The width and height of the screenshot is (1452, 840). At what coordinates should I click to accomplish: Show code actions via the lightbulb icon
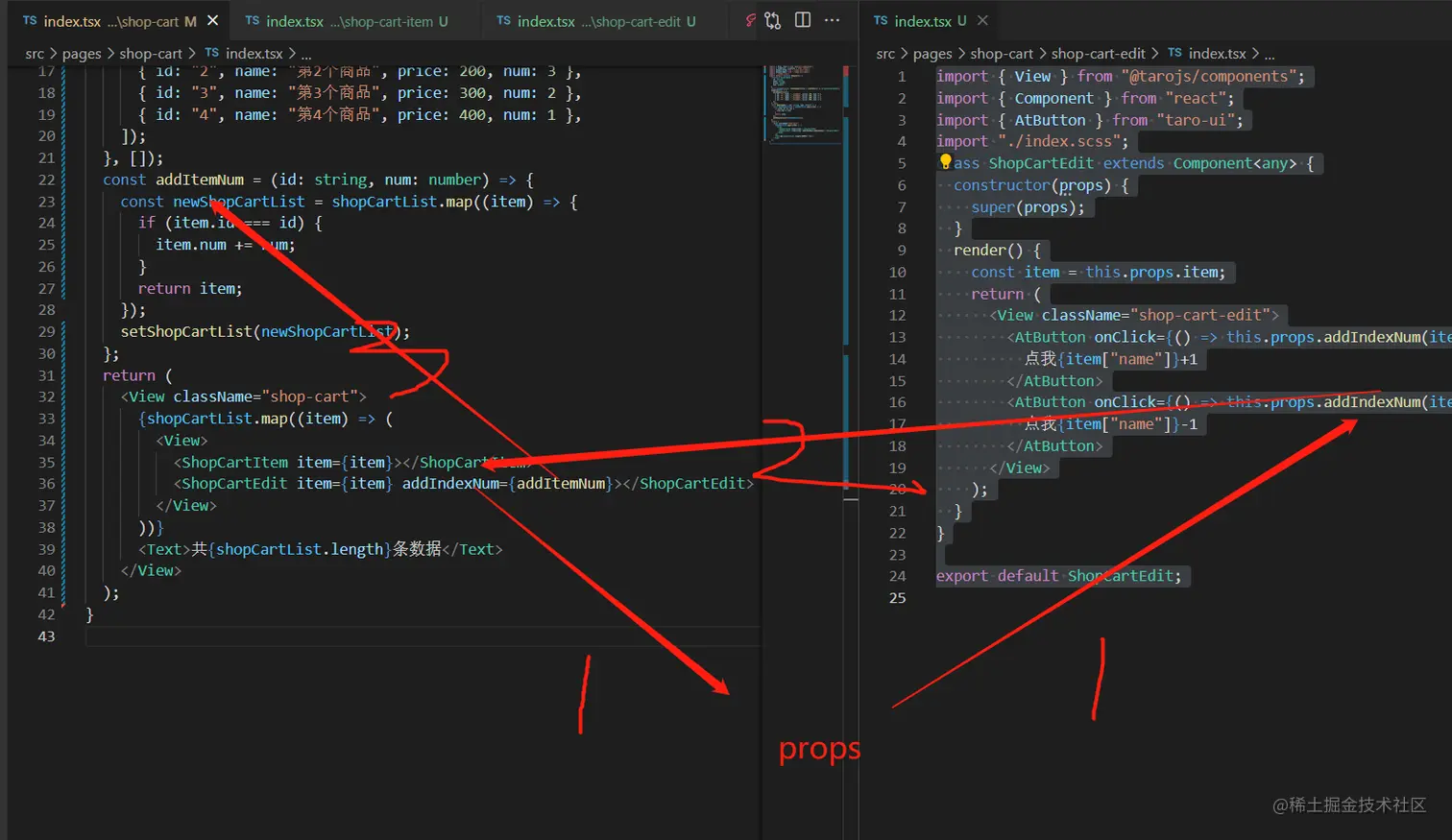[945, 162]
